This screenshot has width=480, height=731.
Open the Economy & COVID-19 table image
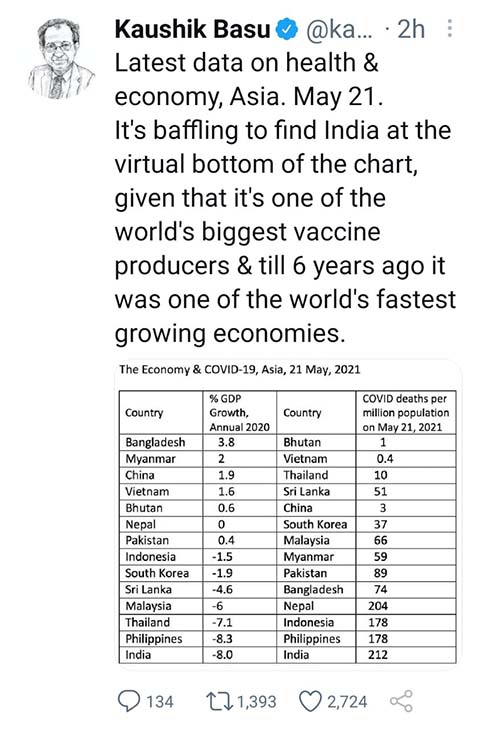pyautogui.click(x=287, y=514)
